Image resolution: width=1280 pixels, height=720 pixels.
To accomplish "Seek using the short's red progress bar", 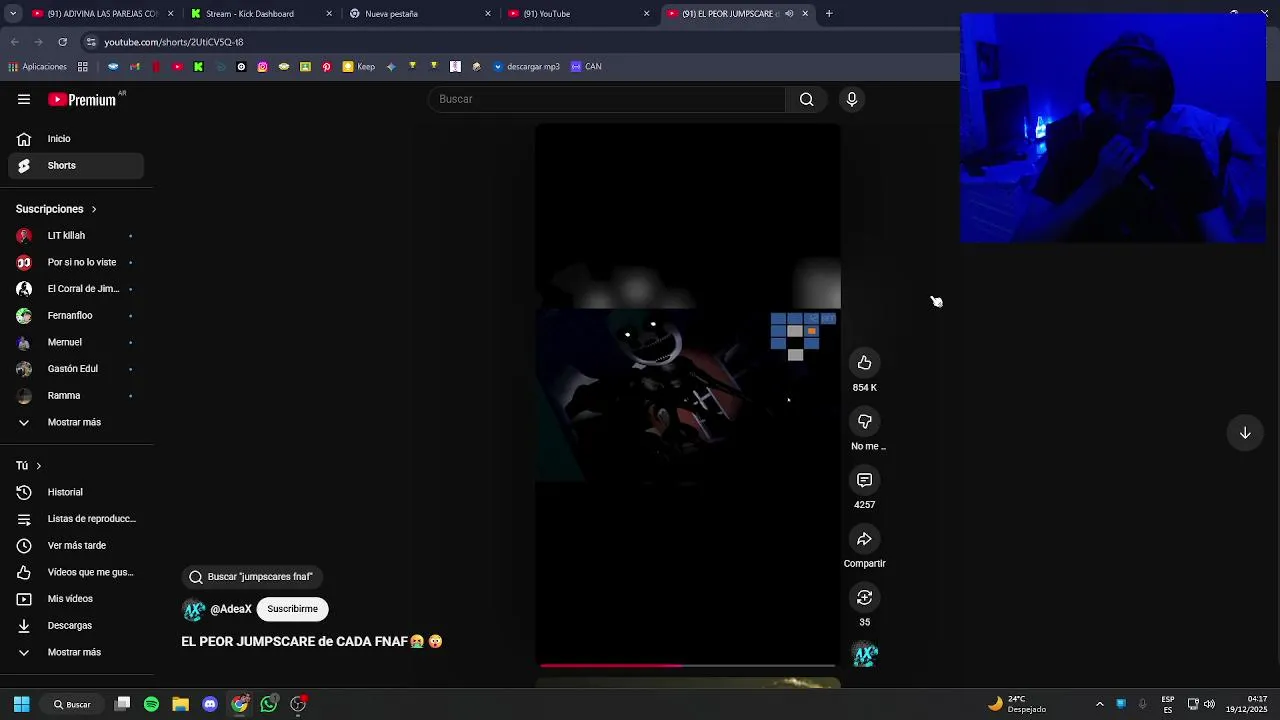I will coord(688,664).
